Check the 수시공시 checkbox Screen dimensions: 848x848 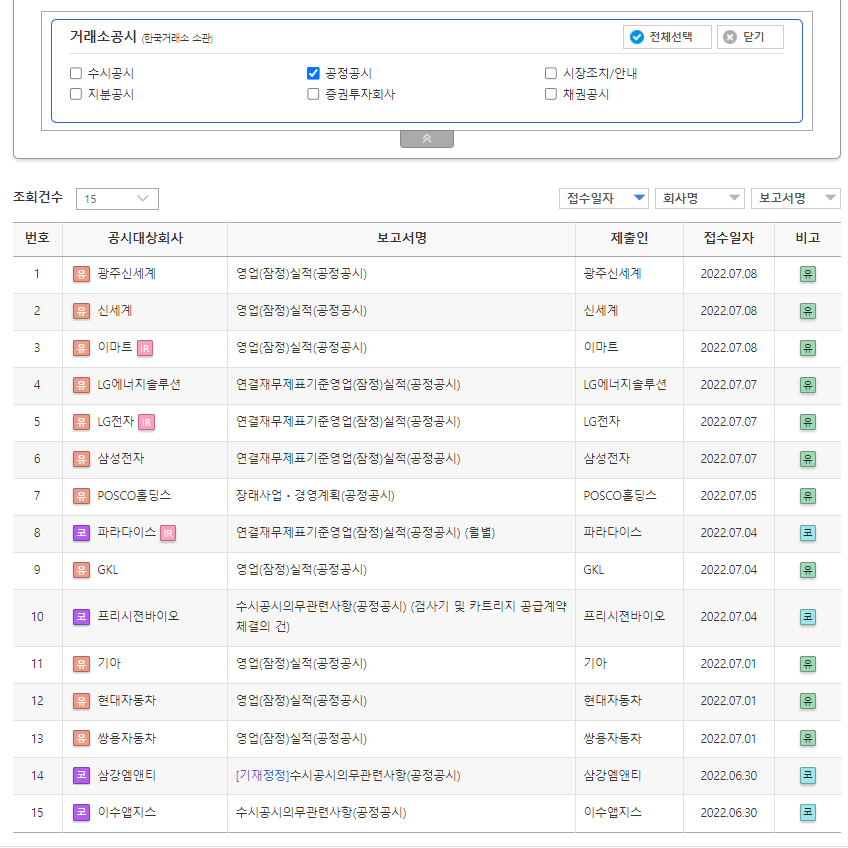click(76, 73)
